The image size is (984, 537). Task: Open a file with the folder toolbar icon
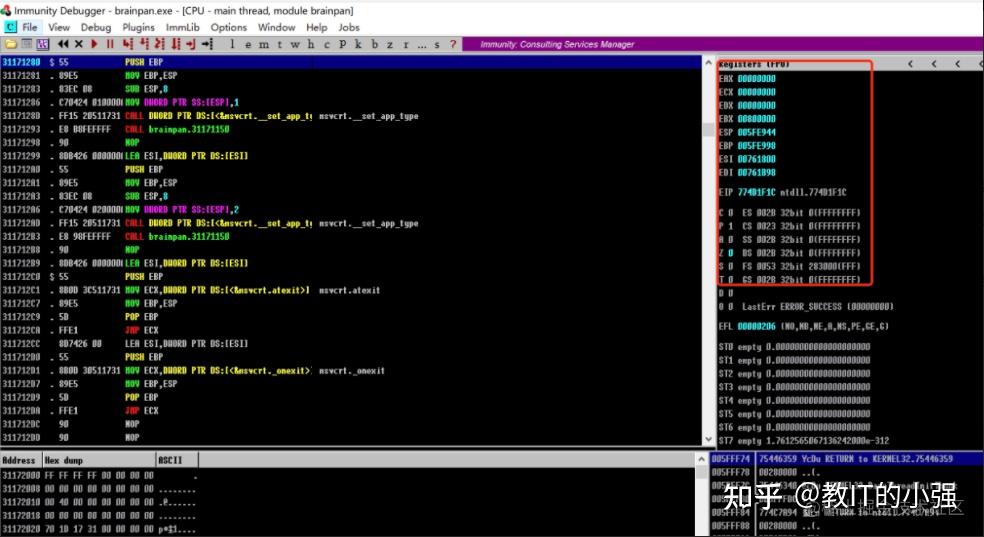click(11, 44)
